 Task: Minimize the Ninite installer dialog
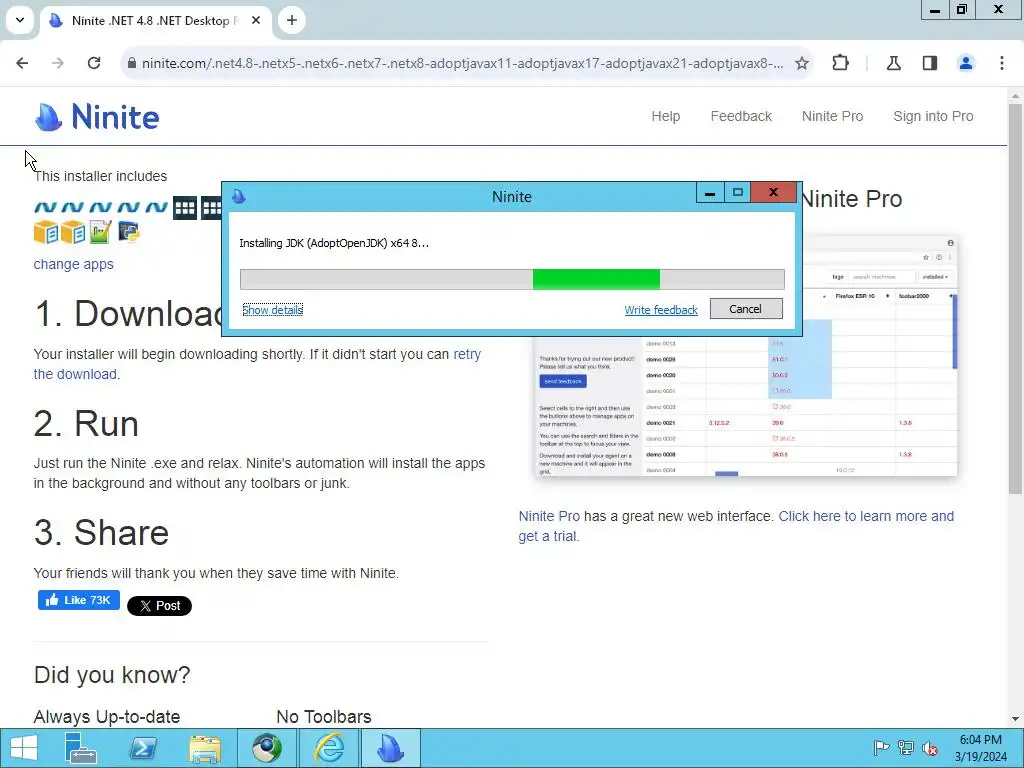[x=710, y=193]
